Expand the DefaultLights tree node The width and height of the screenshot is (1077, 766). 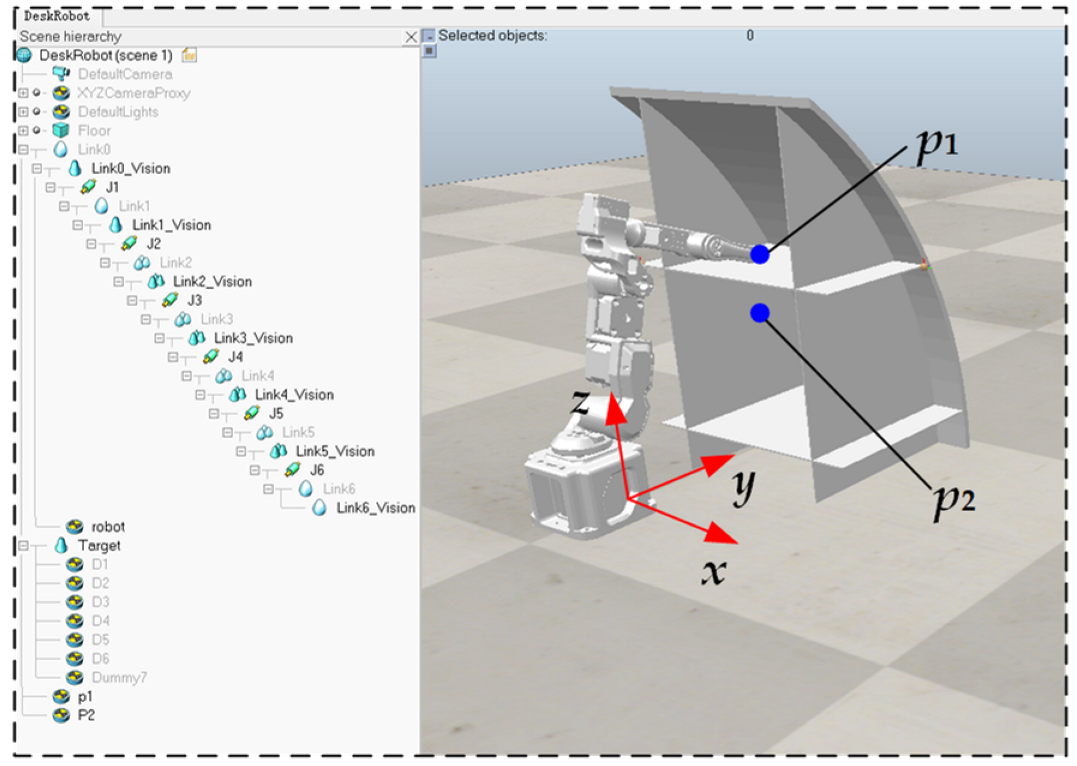23,111
